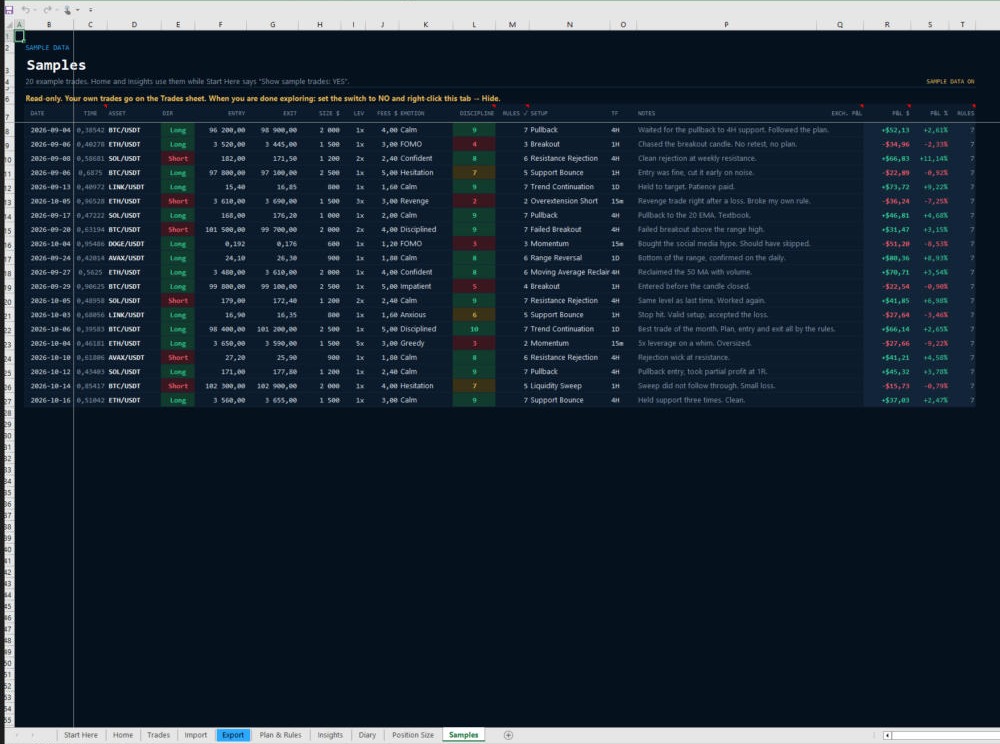The image size is (1000, 744).
Task: Switch to the Start Here sheet tab
Action: click(81, 735)
